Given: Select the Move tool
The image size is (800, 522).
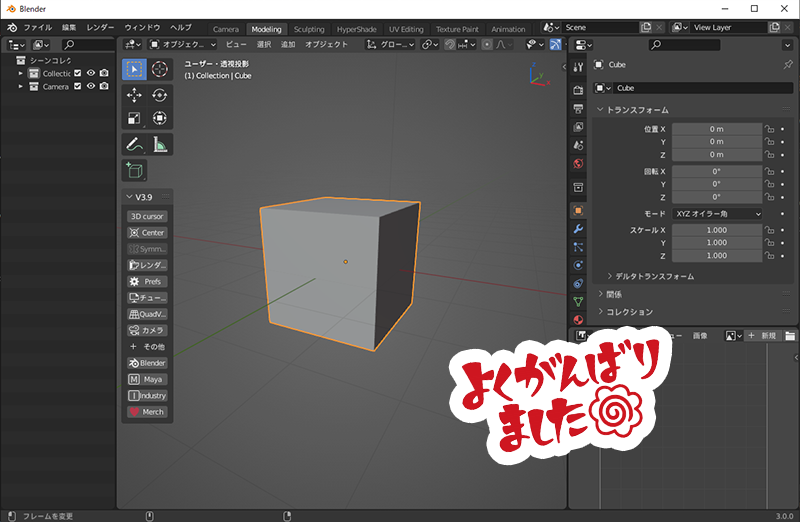Looking at the screenshot, I should 134,94.
